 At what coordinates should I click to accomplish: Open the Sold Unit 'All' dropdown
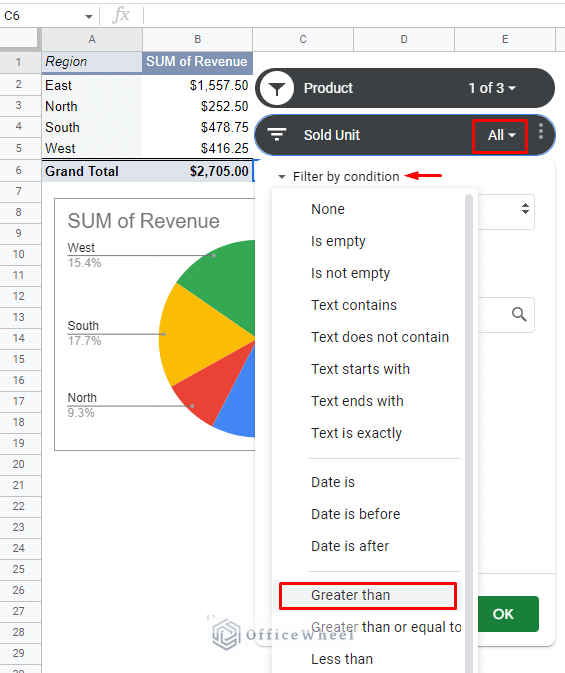point(501,135)
